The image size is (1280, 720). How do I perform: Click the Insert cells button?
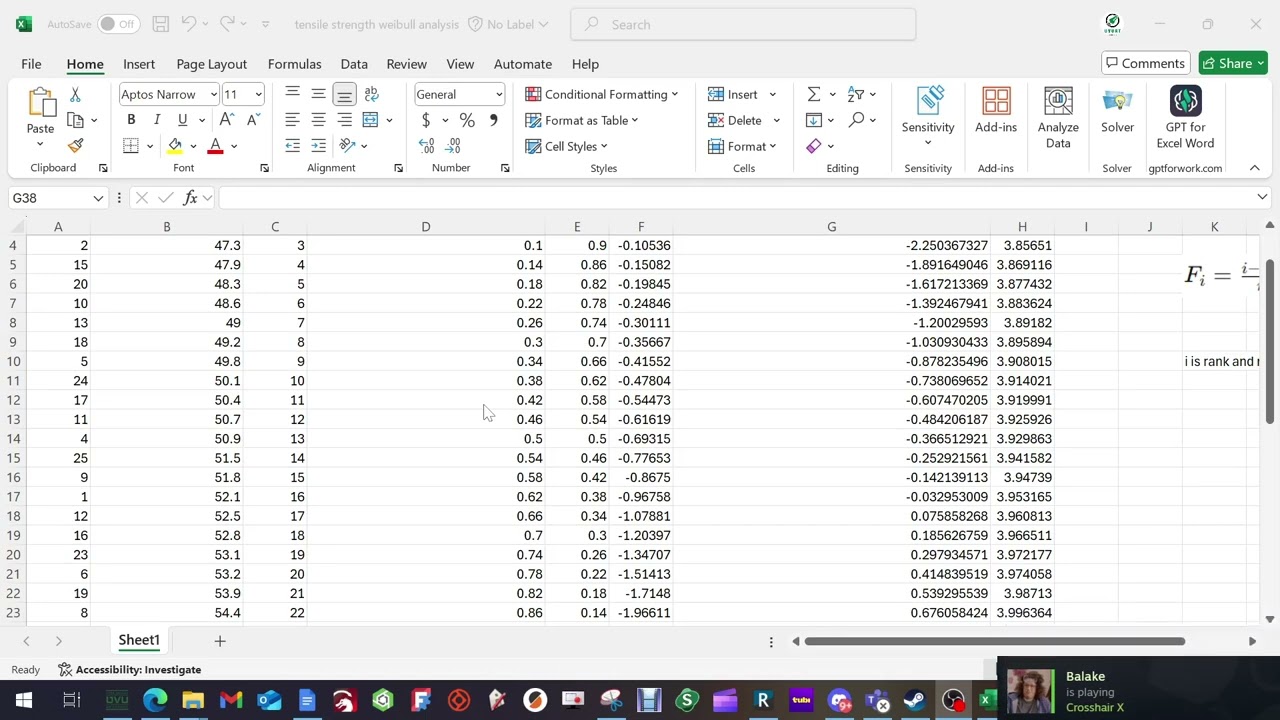tap(733, 94)
